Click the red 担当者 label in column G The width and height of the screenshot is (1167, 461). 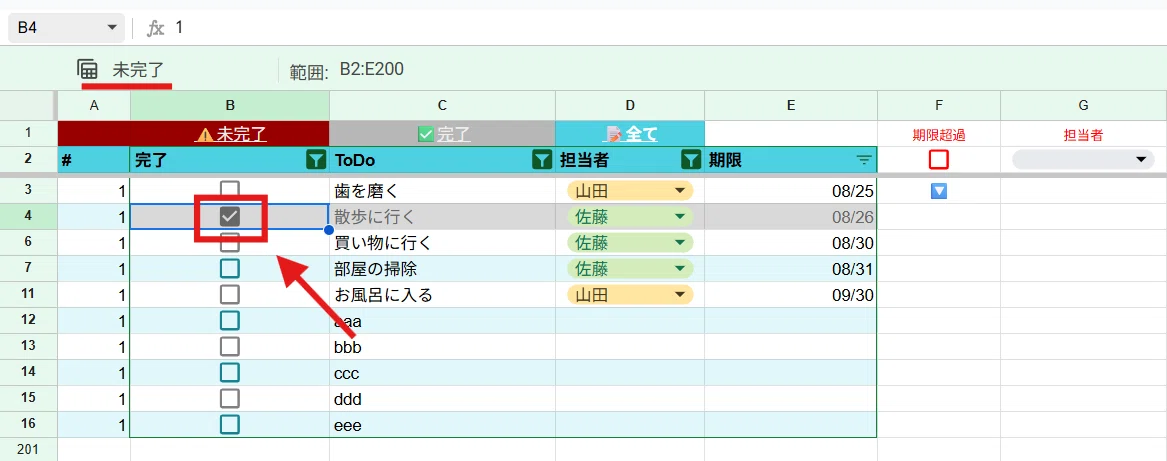click(x=1084, y=135)
